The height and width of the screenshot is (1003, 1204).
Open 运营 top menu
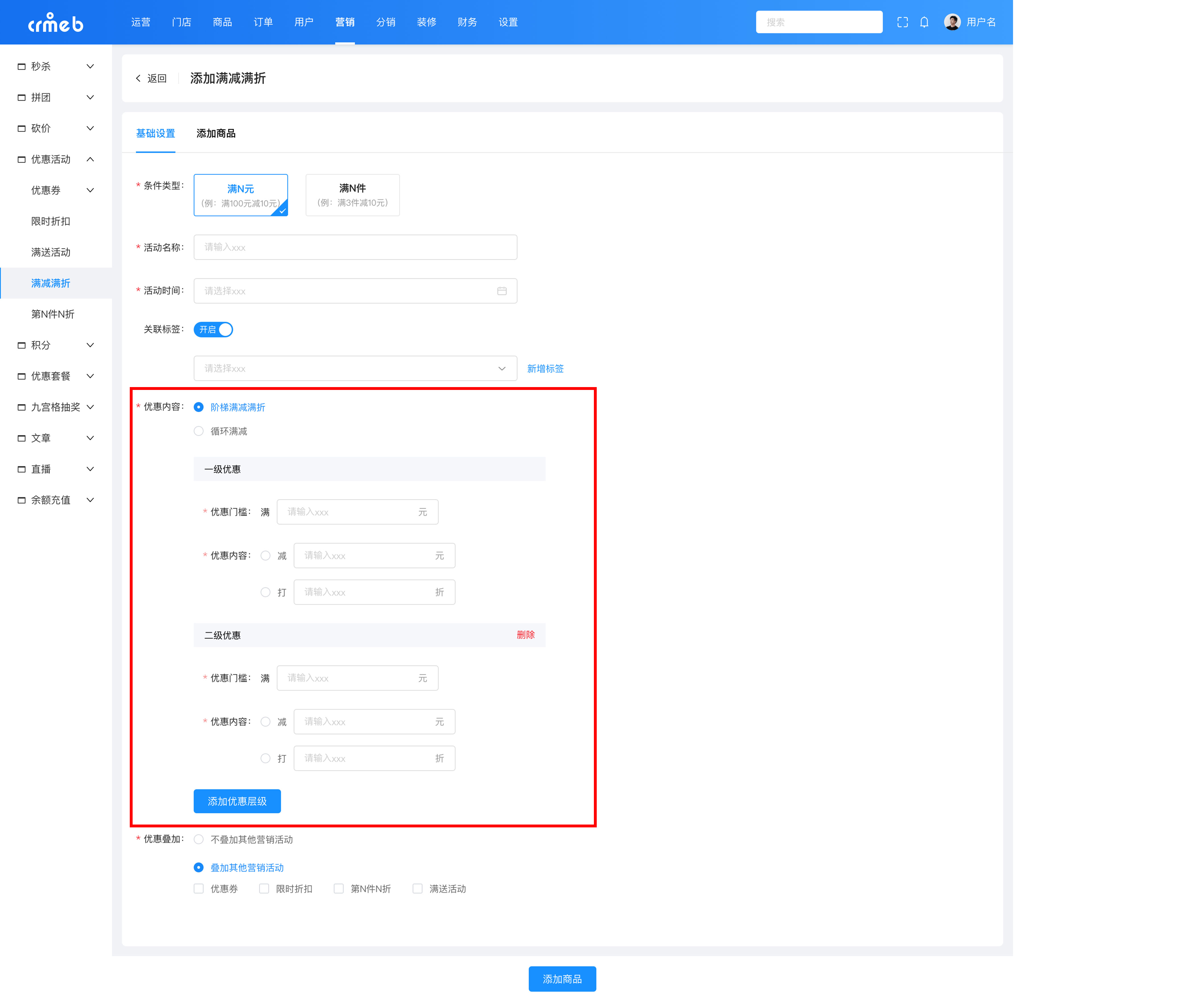[x=141, y=22]
